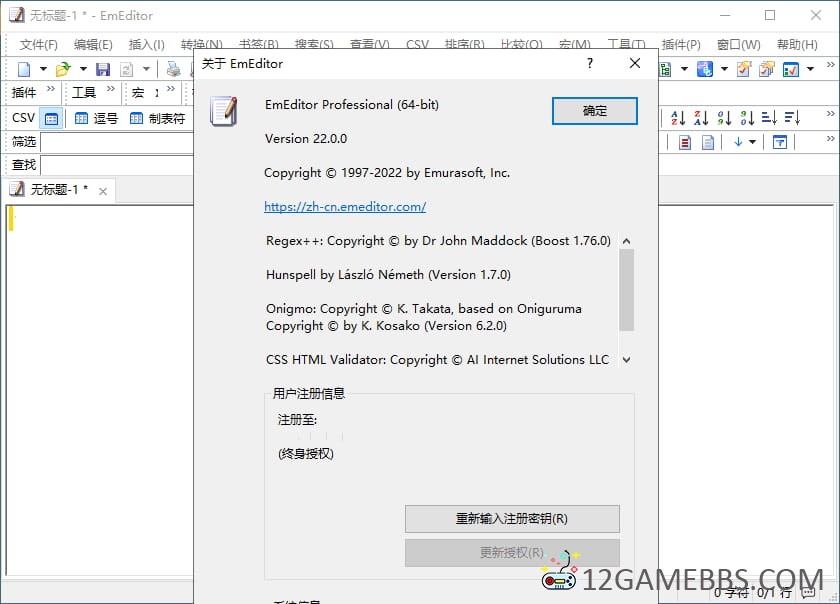Click the greyed Reload document icon
The image size is (840, 604).
click(126, 69)
